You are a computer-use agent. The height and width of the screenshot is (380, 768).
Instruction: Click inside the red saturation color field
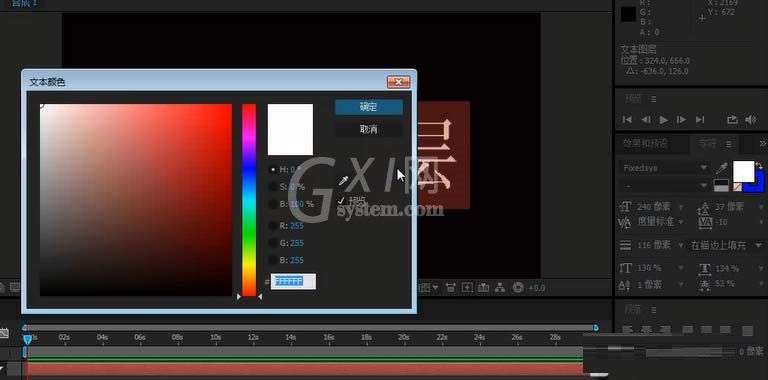click(x=136, y=200)
